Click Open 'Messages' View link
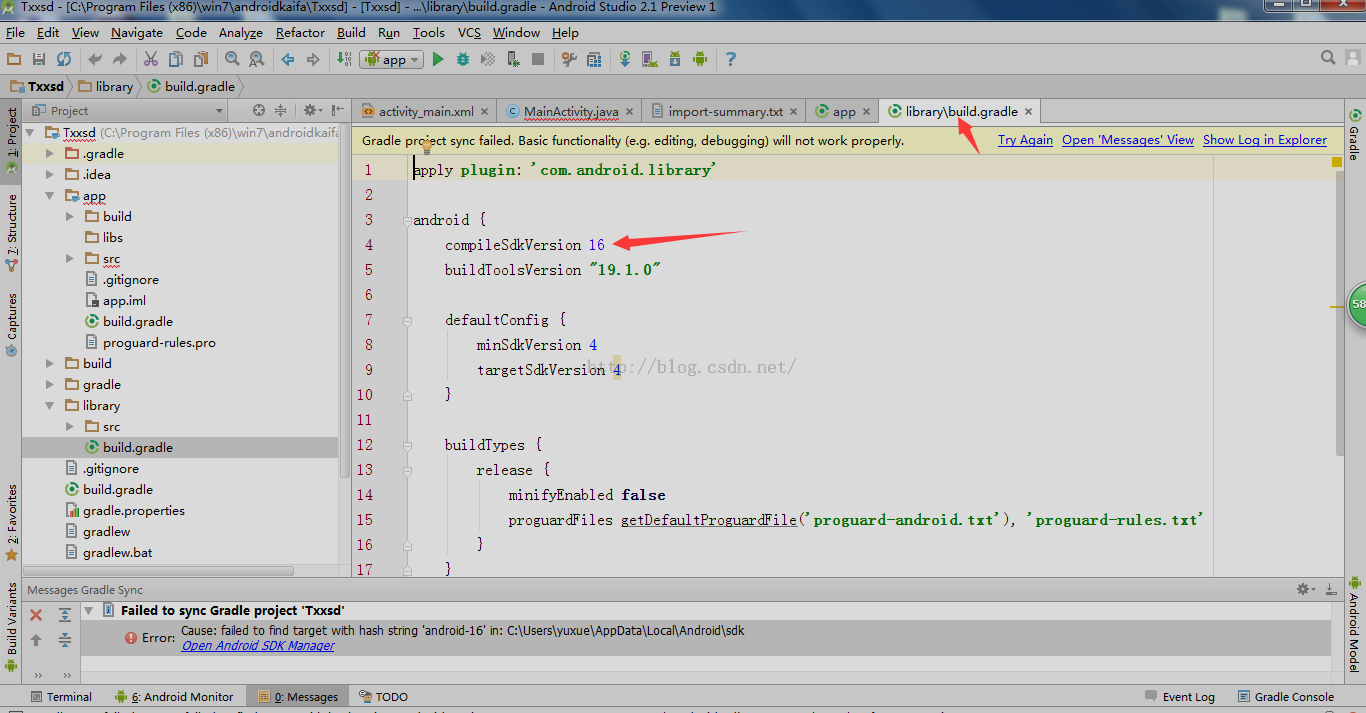Screen dimensions: 1366x713 (1128, 140)
